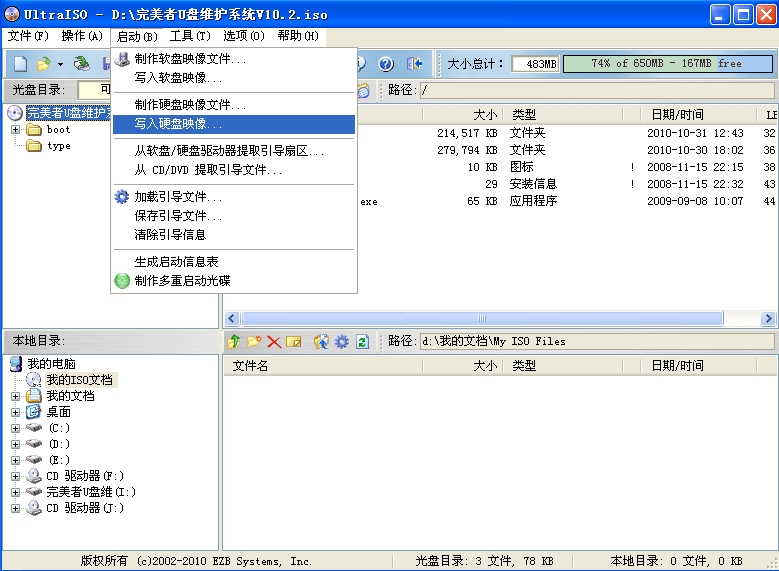Click the Help question mark icon
Viewport: 779px width, 571px height.
(386, 64)
